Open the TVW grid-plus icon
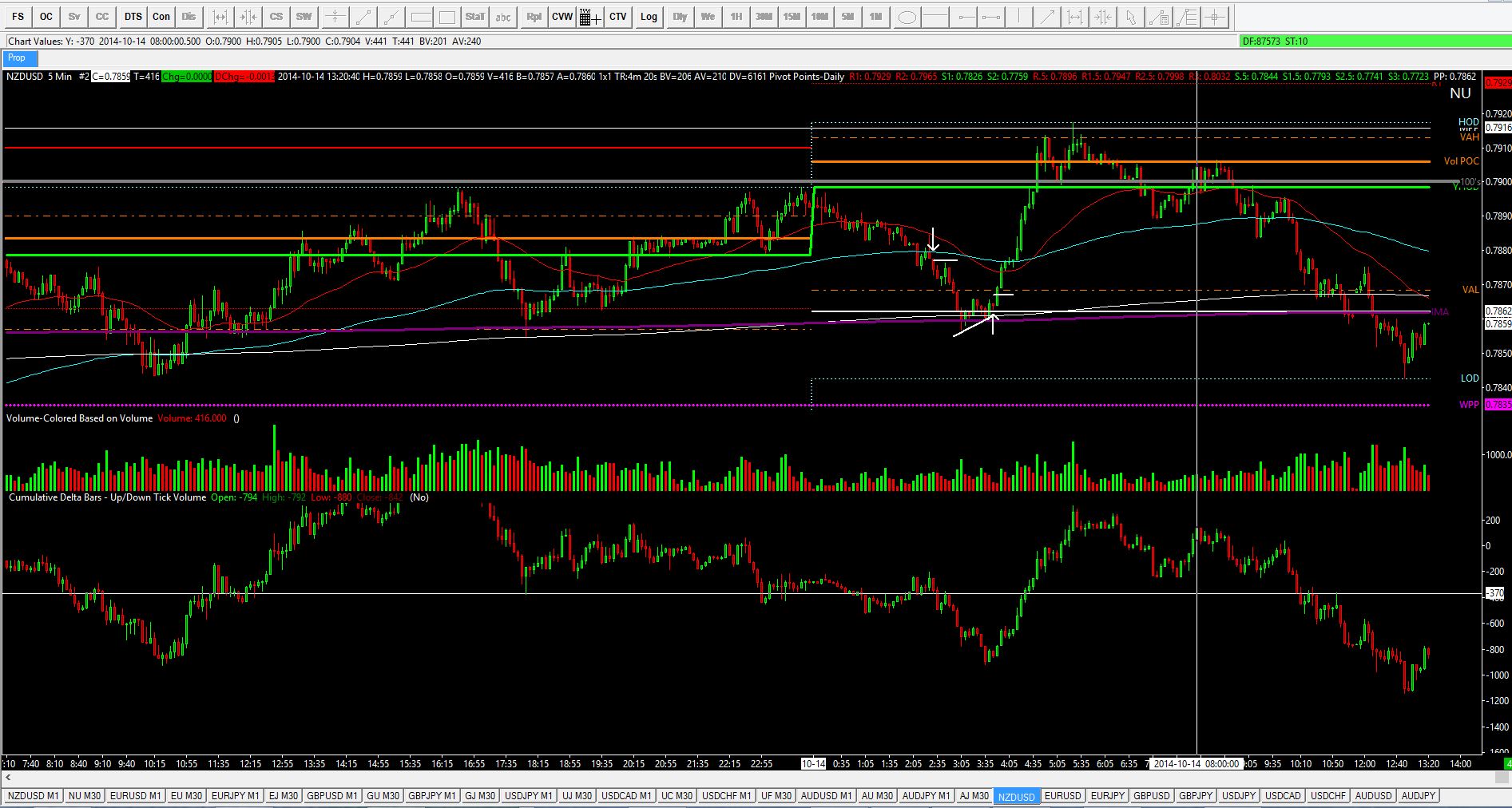Viewport: 1512px width, 808px height. (x=590, y=17)
